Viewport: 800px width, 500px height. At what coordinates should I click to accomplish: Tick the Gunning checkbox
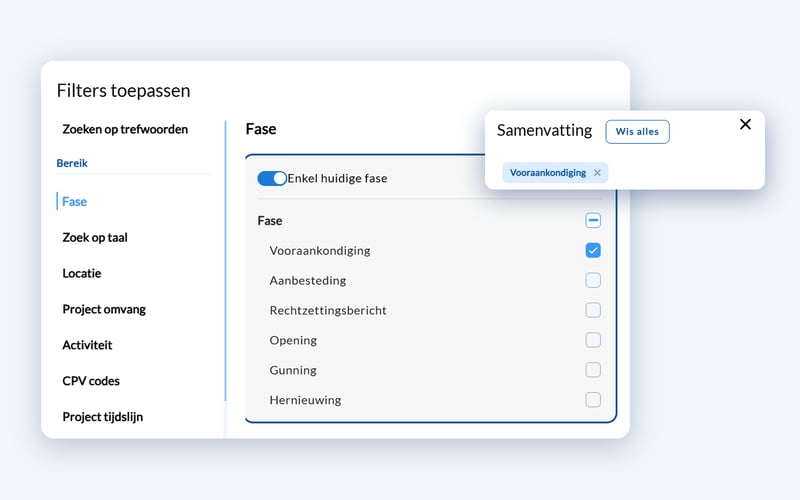pos(593,370)
